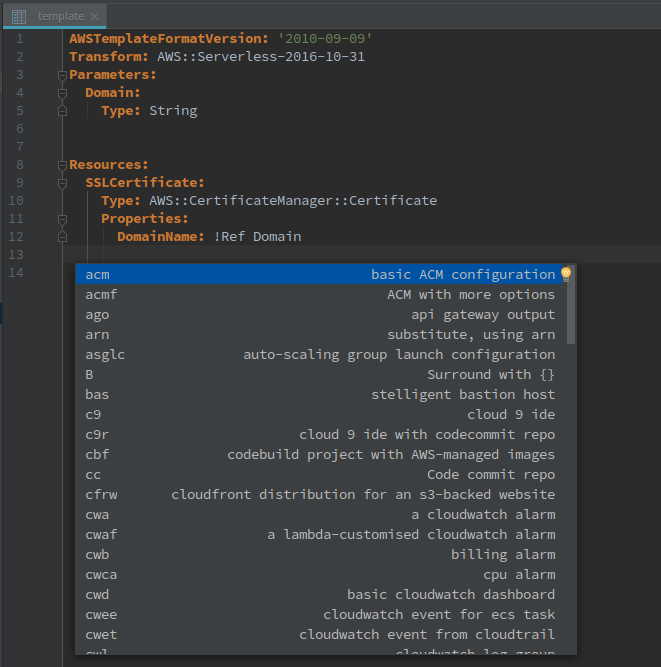Click the Resources key text
The height and width of the screenshot is (667, 661).
[109, 165]
